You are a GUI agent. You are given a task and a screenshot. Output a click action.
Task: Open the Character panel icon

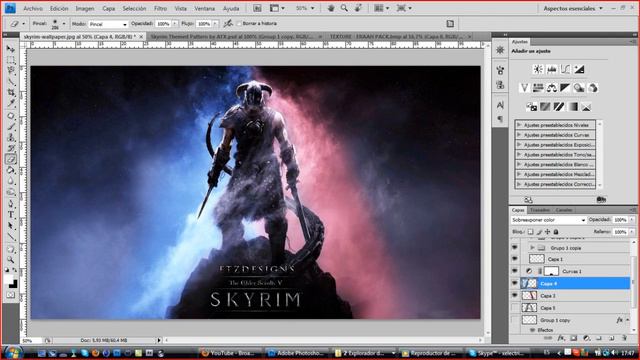(500, 105)
